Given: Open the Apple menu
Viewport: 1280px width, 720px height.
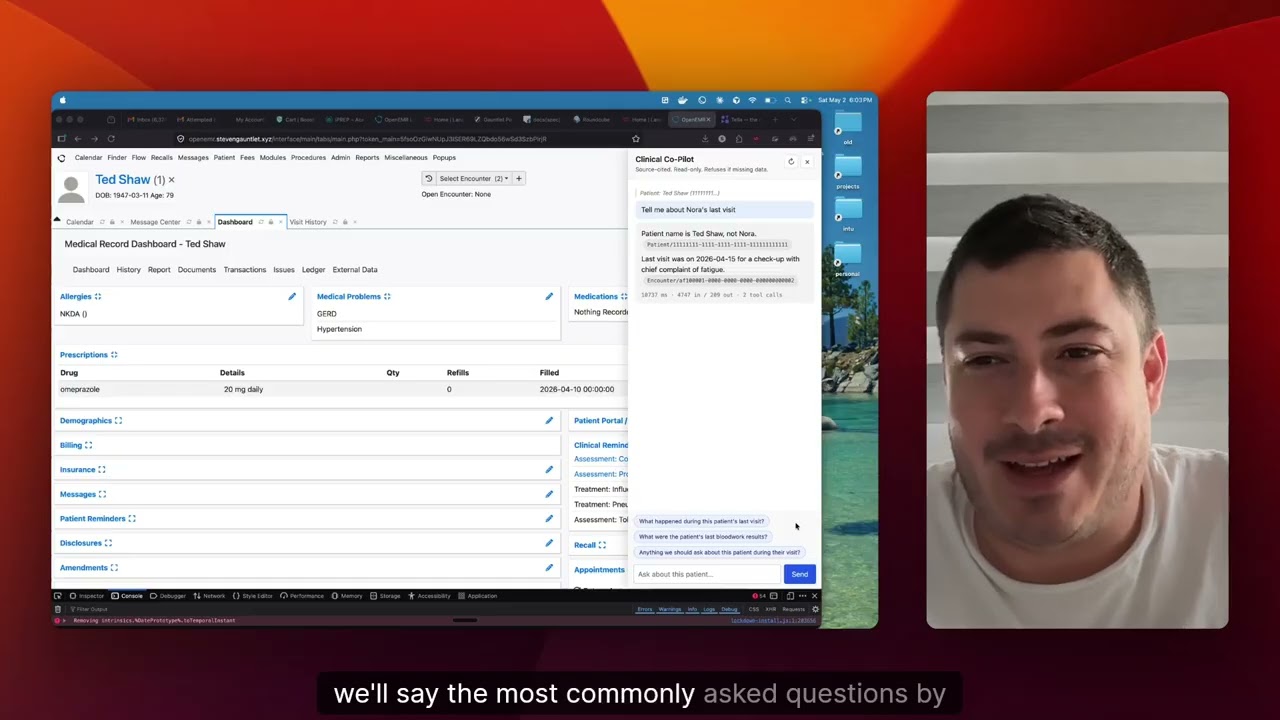Looking at the screenshot, I should (62, 100).
